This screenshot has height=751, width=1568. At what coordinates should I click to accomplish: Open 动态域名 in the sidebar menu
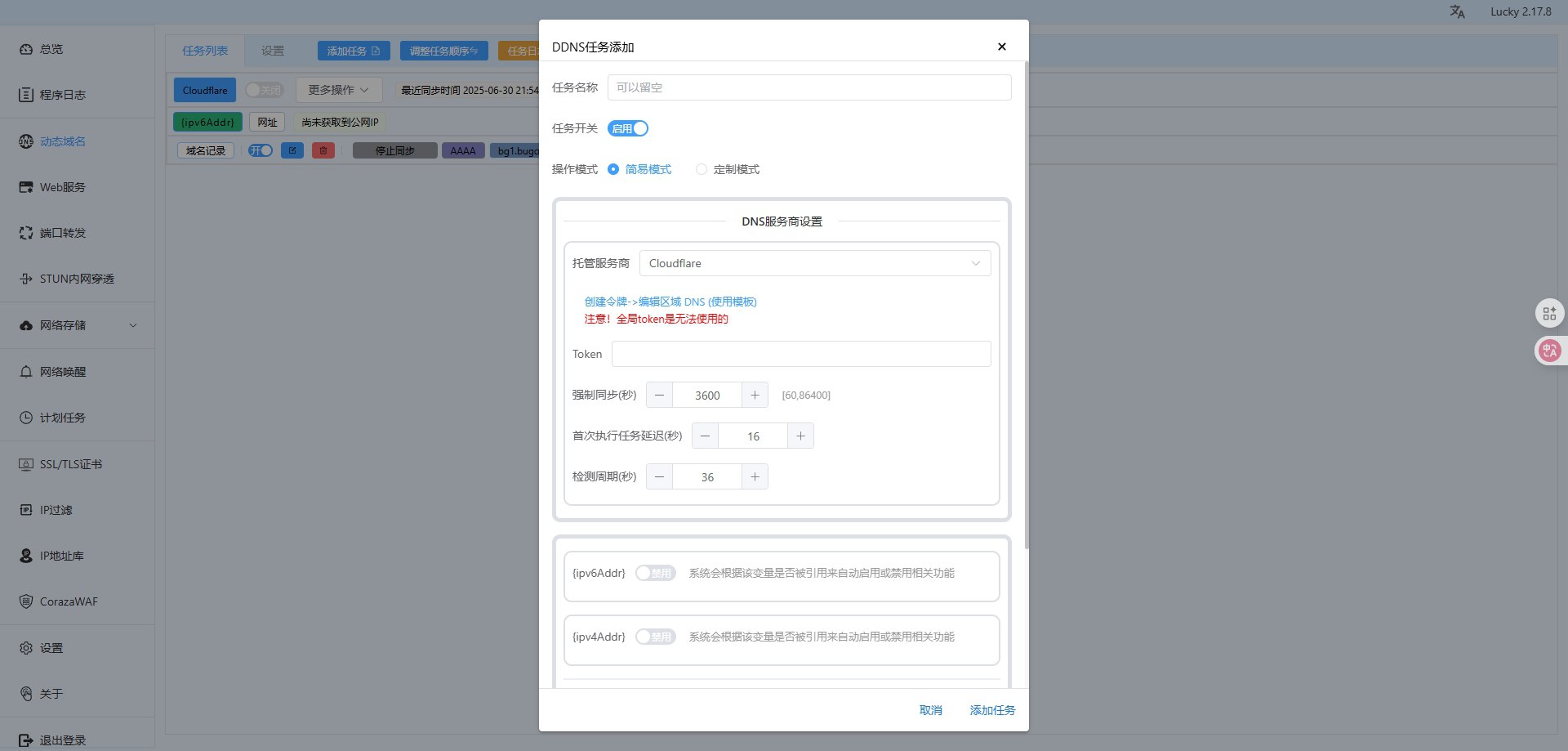62,141
